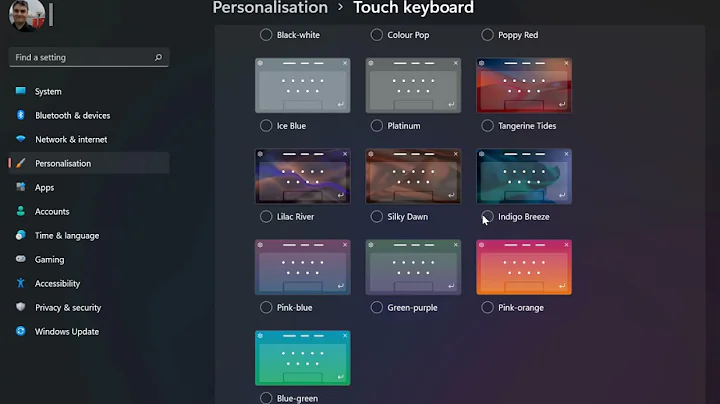Select the Pink-blue radio button
The width and height of the screenshot is (720, 404).
click(266, 308)
